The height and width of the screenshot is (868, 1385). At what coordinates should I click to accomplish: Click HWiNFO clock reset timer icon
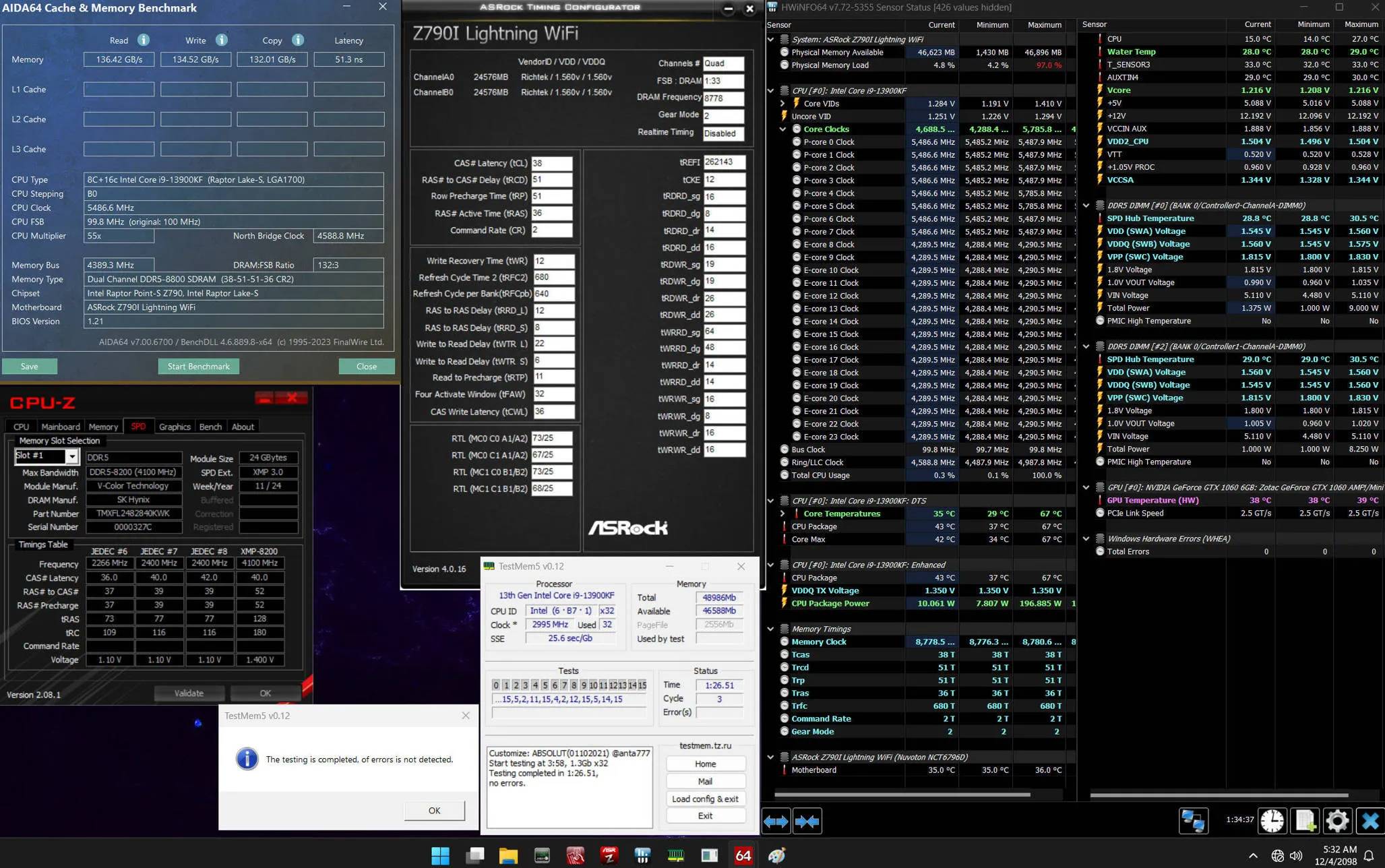1272,821
